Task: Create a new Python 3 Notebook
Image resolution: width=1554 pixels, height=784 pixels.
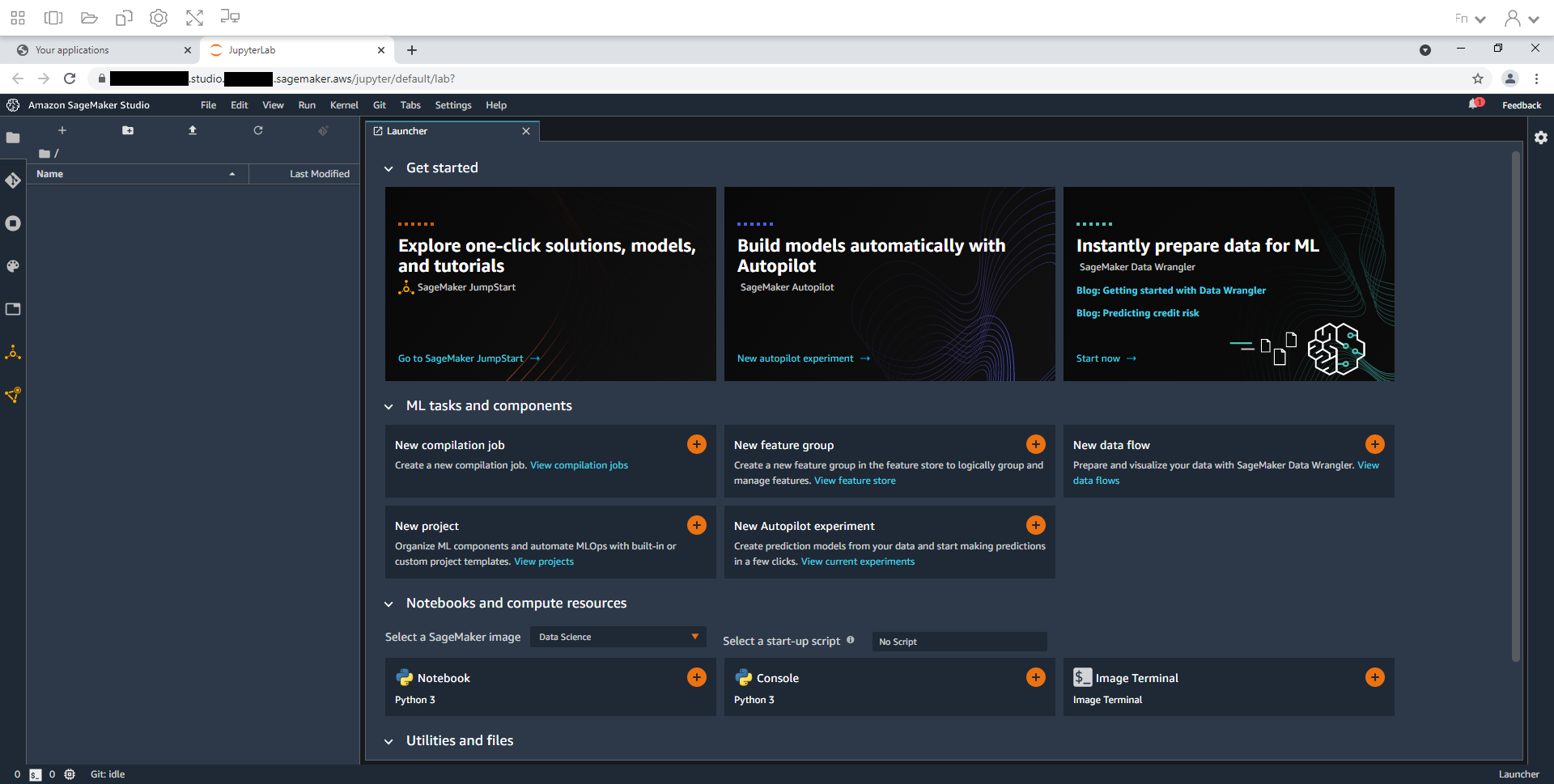Action: click(x=697, y=677)
